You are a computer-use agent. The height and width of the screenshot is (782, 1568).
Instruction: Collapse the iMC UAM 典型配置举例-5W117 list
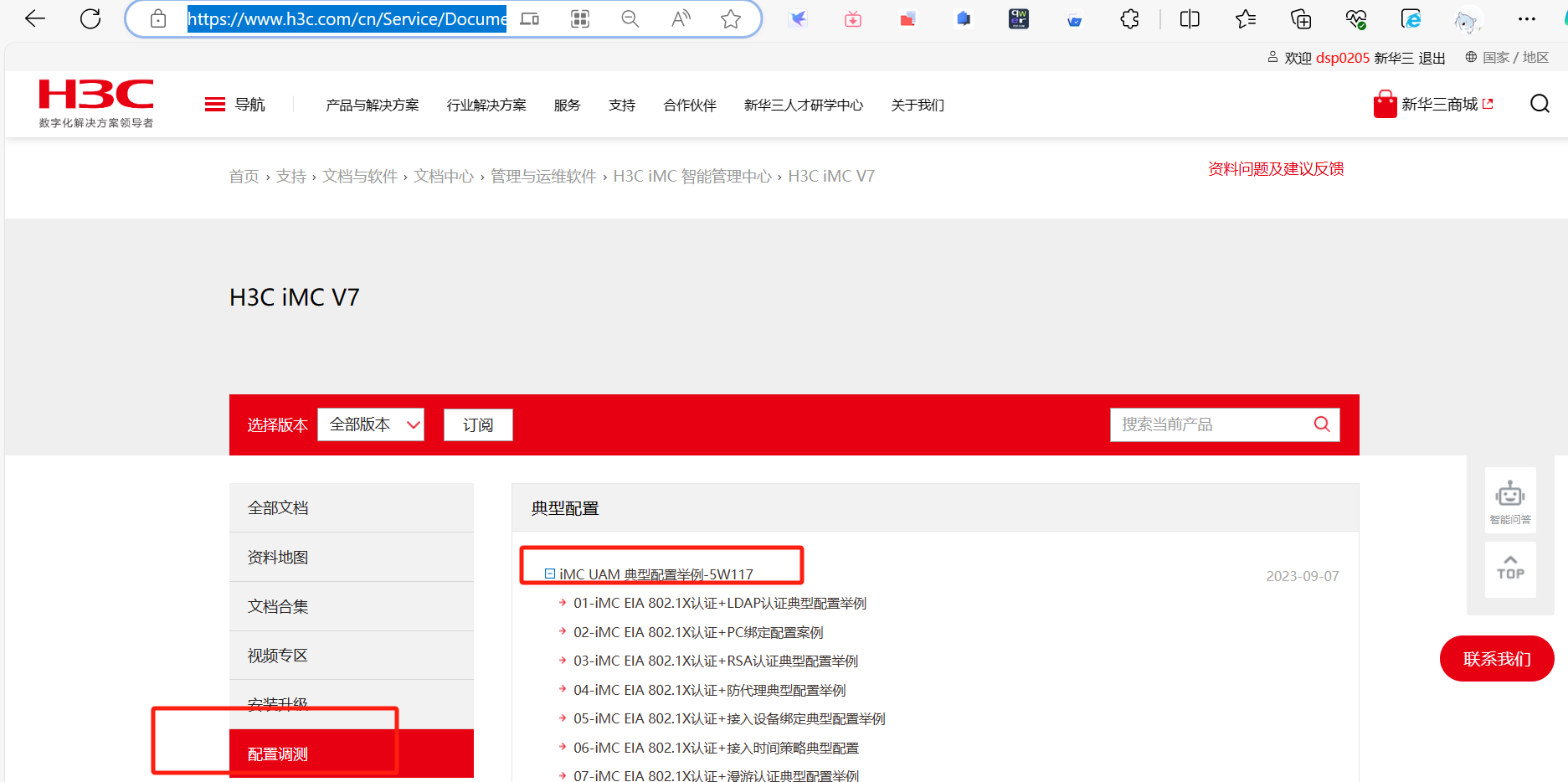tap(550, 574)
